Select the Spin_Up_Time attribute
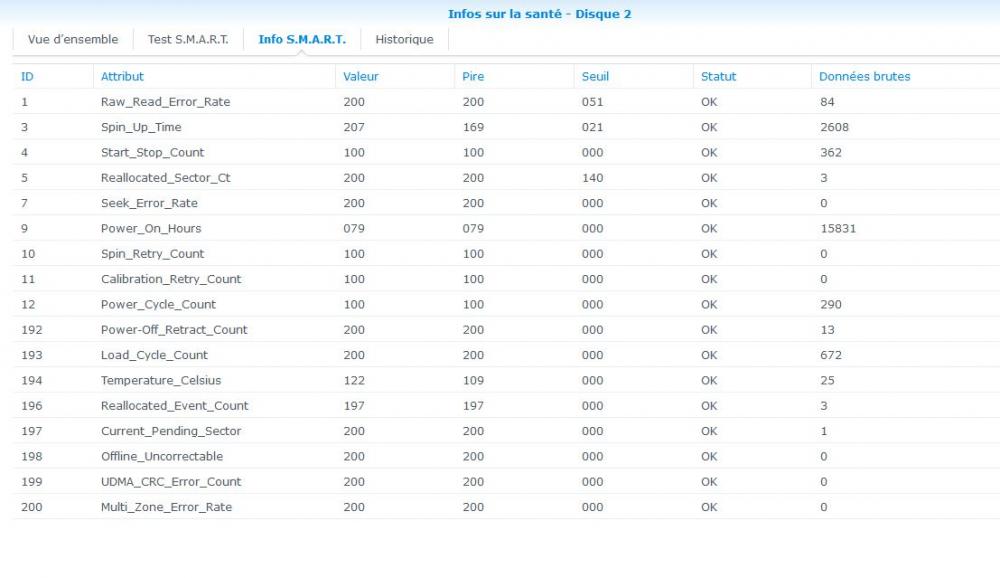The width and height of the screenshot is (1000, 578). tap(141, 127)
